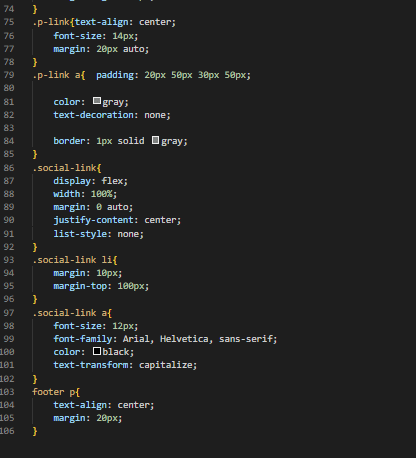The width and height of the screenshot is (416, 458).
Task: Click the 'justify-content: center;' declaration
Action: click(x=117, y=220)
